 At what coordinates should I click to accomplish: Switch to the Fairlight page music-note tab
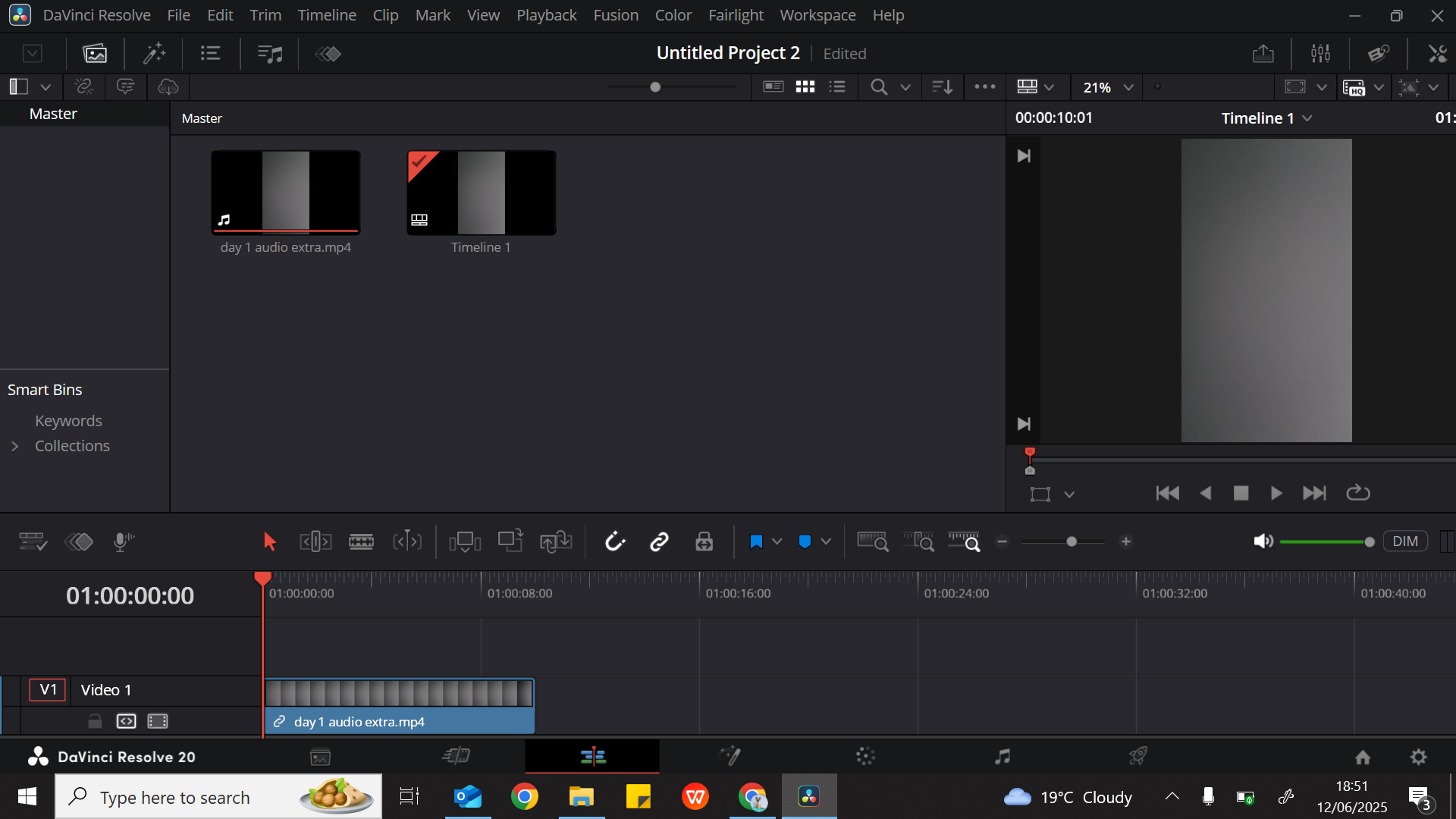click(x=1003, y=756)
